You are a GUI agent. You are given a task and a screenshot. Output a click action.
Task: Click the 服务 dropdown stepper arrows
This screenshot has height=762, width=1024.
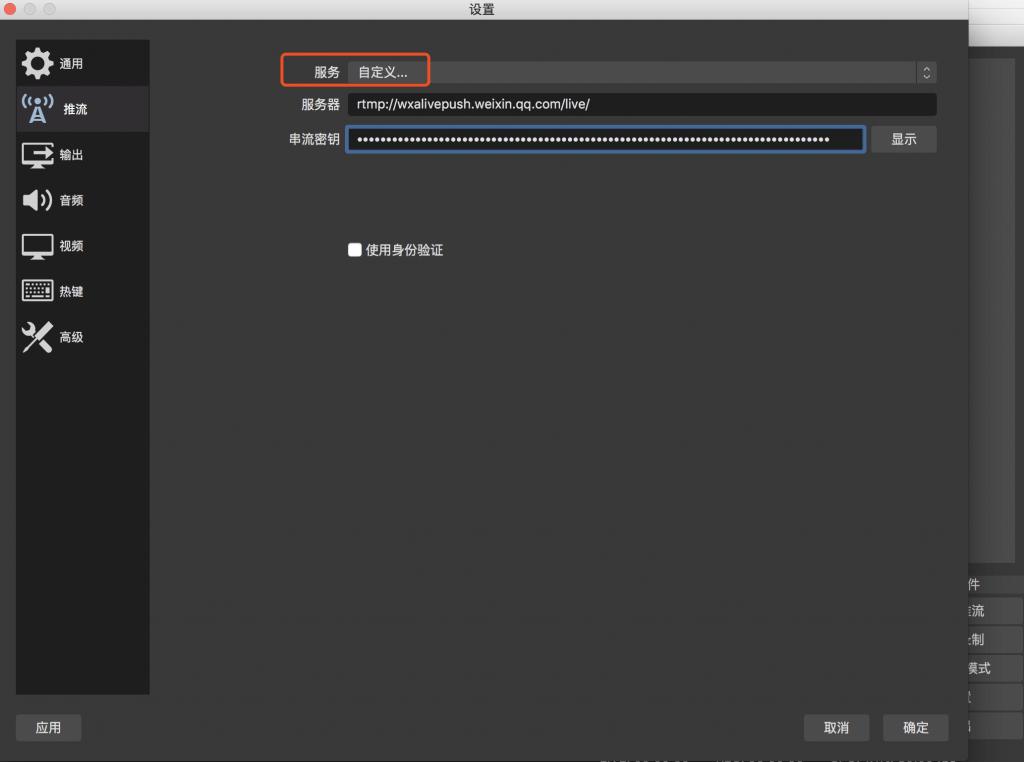click(926, 72)
